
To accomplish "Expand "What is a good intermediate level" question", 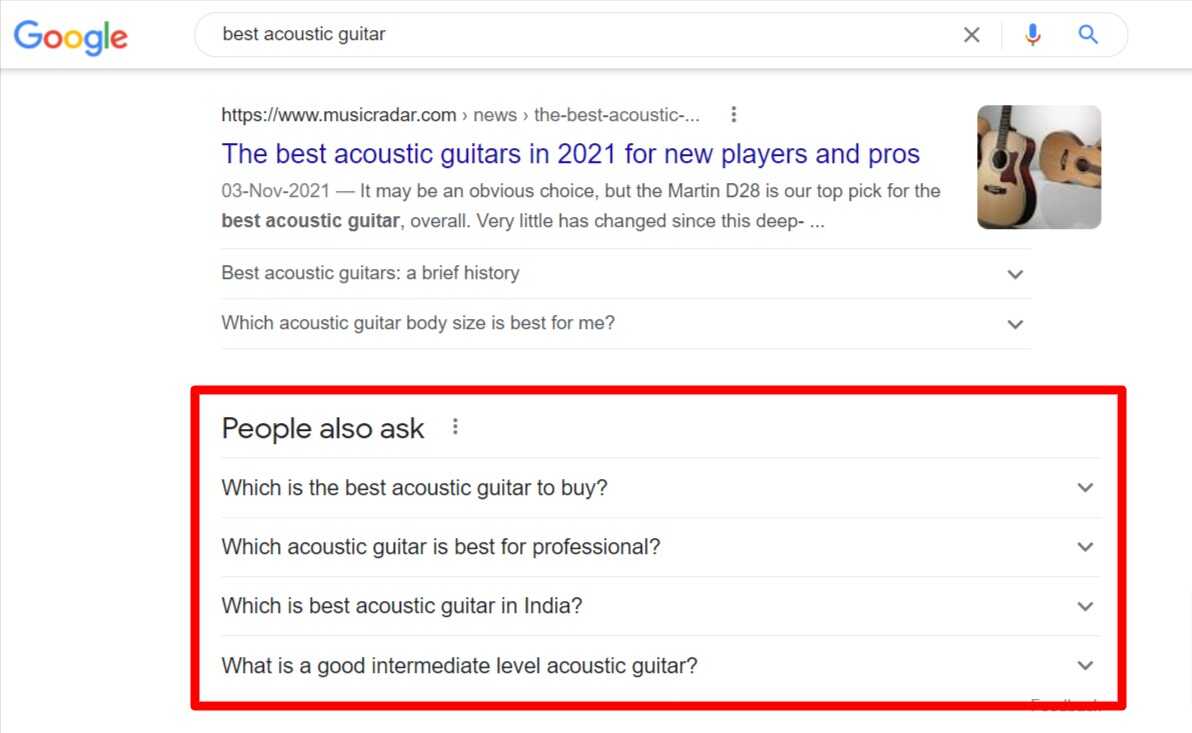I will [x=459, y=665].
